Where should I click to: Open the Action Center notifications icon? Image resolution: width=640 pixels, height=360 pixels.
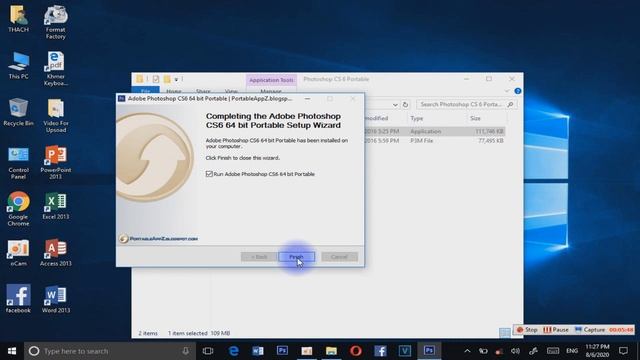[623, 351]
